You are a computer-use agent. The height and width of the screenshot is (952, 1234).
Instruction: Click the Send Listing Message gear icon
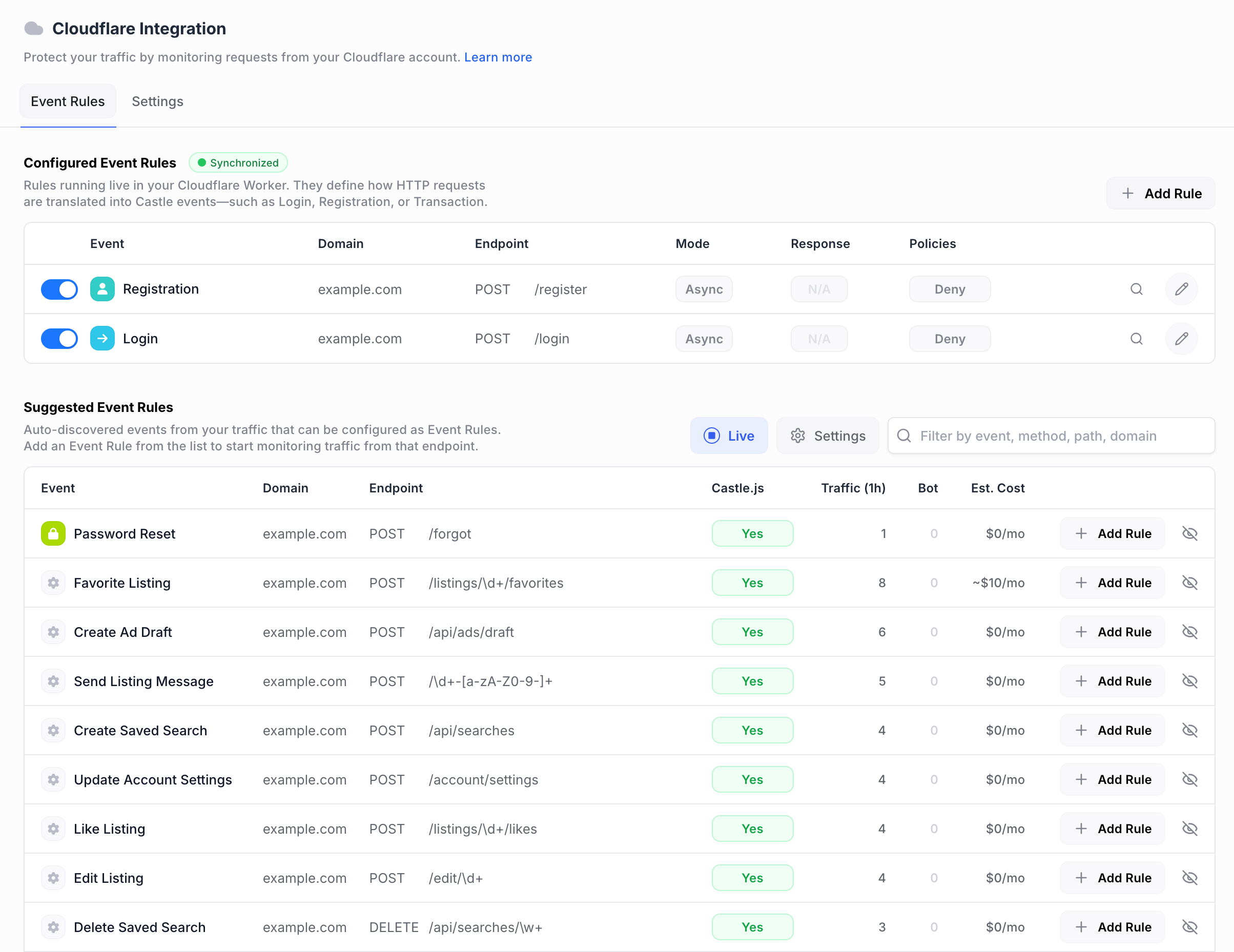click(53, 681)
